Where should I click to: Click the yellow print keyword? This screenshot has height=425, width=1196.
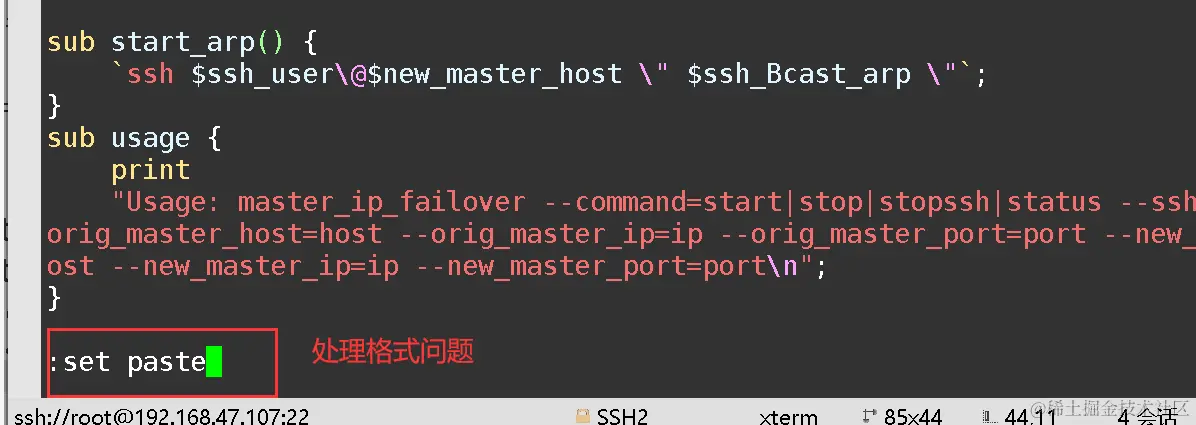(x=150, y=170)
